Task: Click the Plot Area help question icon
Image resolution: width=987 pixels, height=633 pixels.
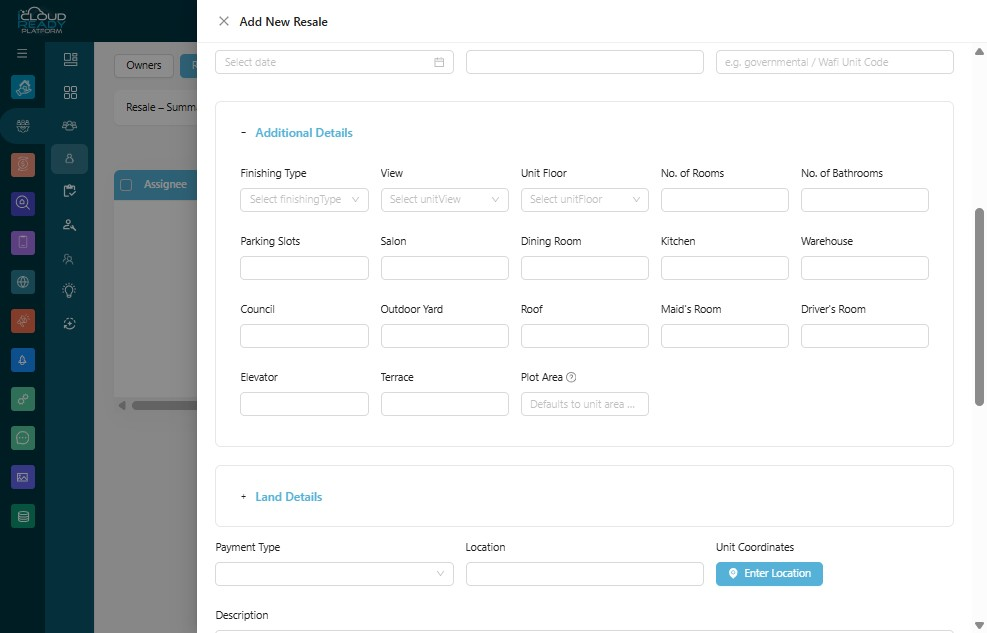Action: 571,377
